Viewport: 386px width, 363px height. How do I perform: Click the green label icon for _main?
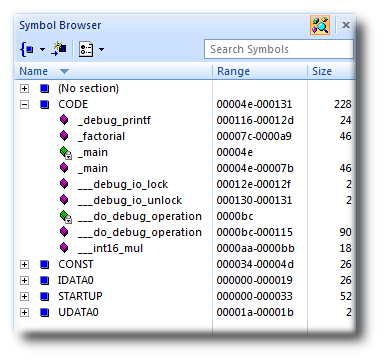[x=66, y=153]
